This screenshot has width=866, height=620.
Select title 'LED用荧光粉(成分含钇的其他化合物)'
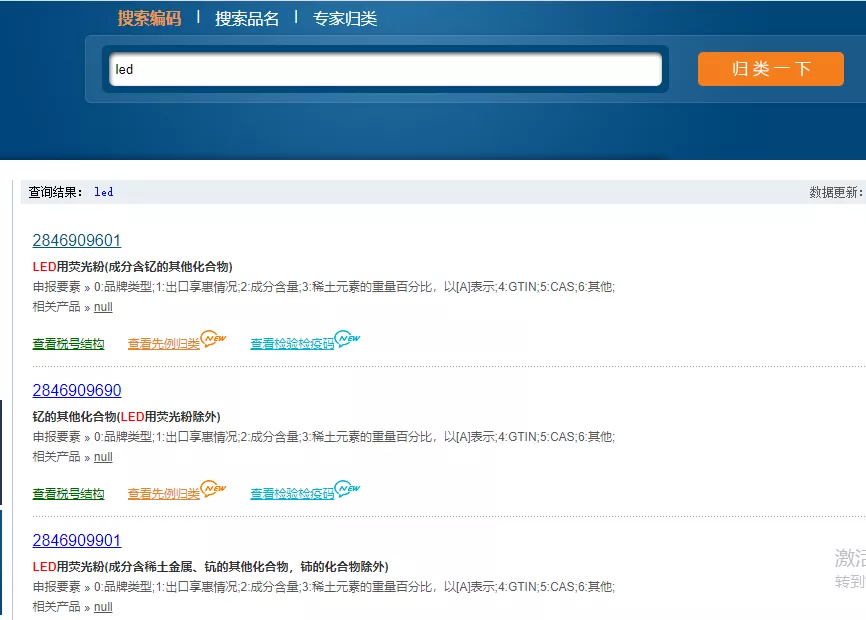133,267
